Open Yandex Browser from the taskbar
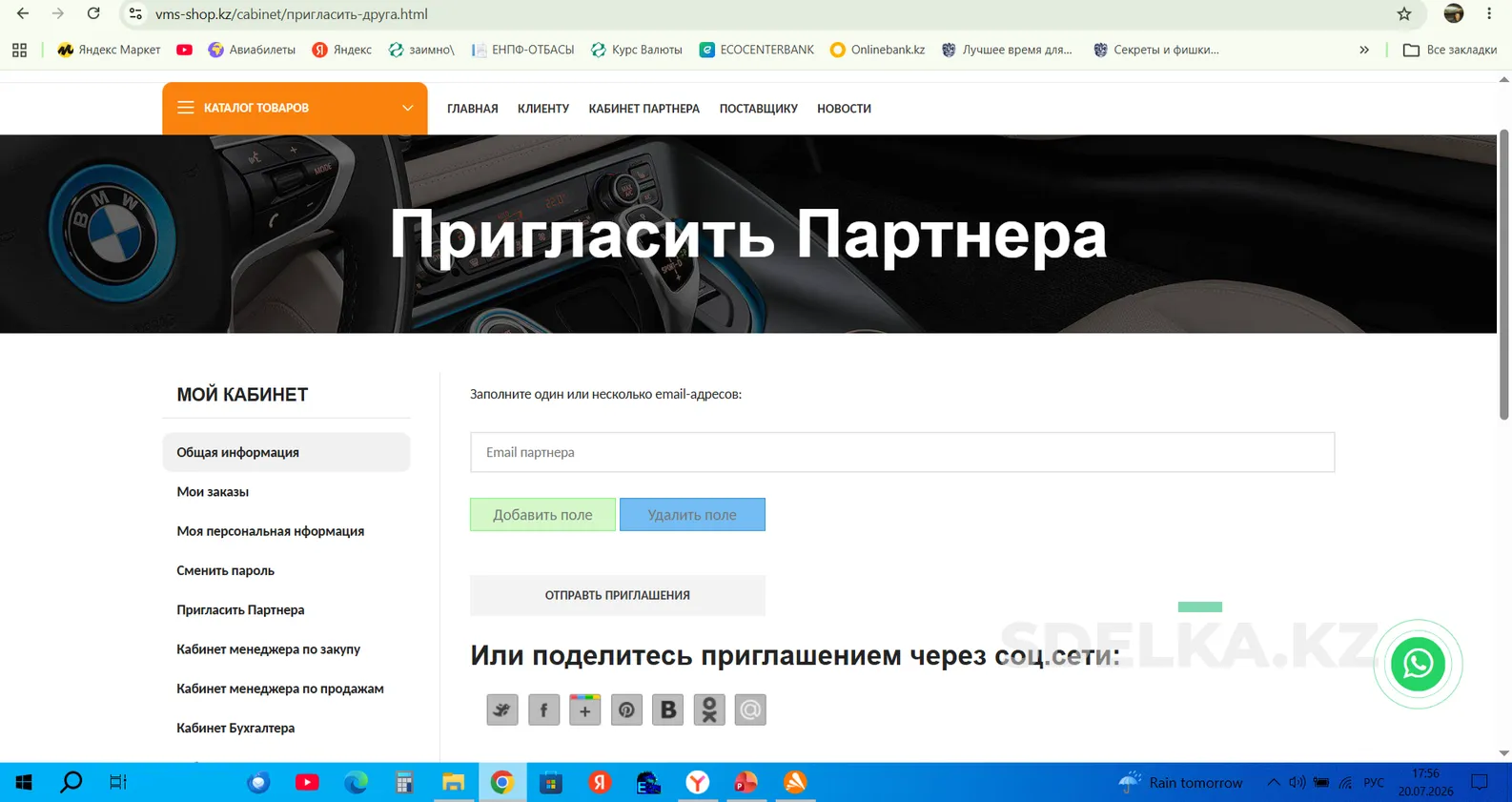Image resolution: width=1512 pixels, height=802 pixels. 698,783
